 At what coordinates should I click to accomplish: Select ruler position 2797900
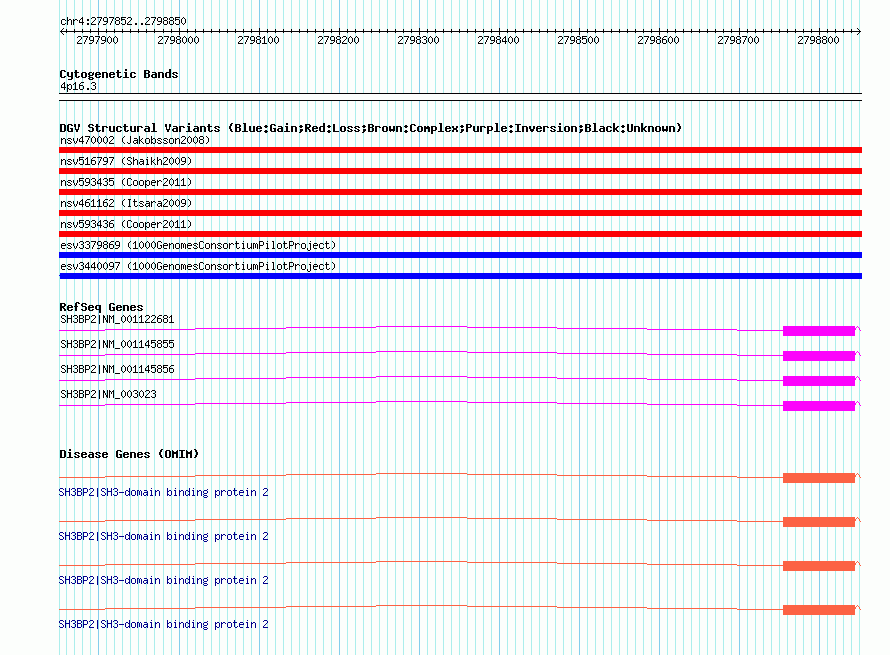coord(97,40)
